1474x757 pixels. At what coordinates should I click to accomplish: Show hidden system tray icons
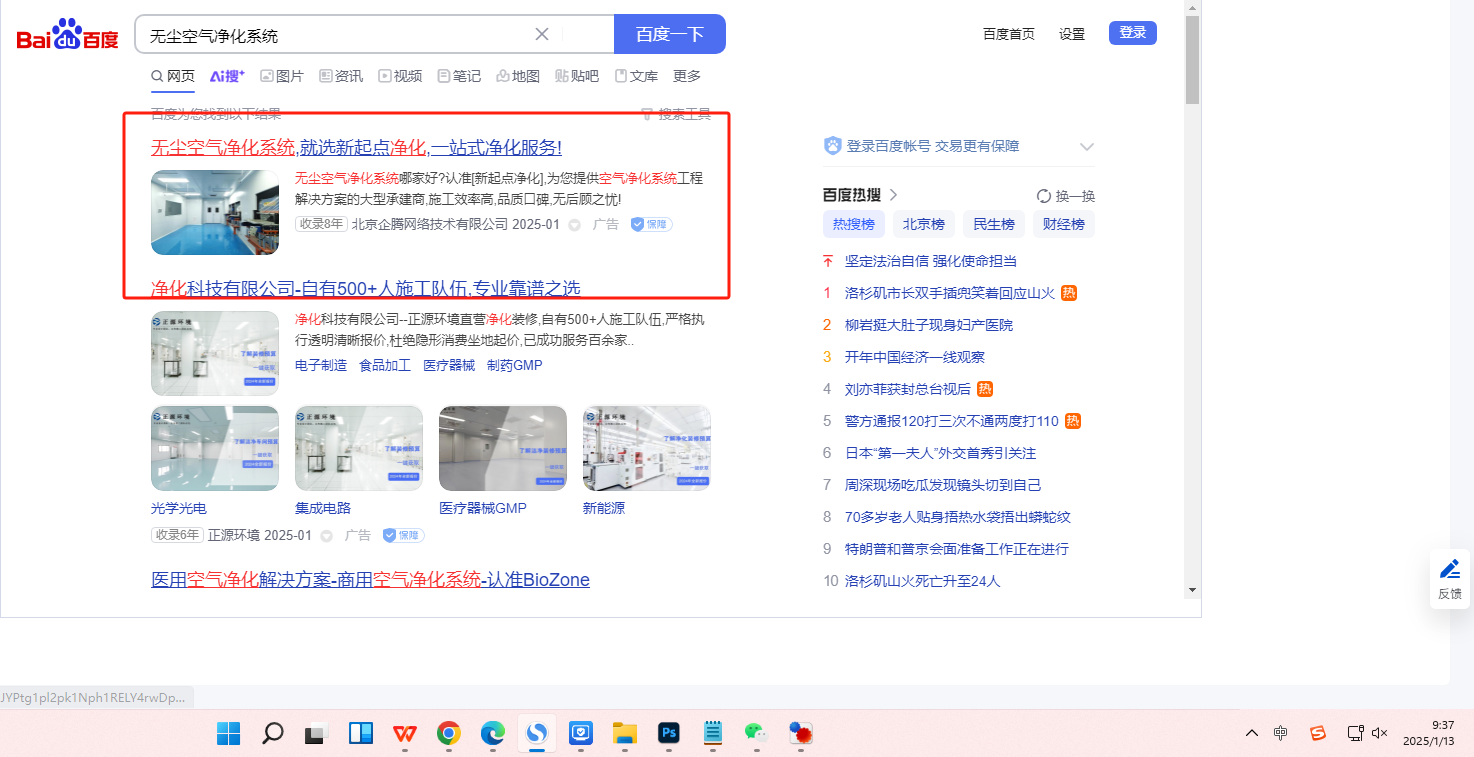tap(1251, 733)
